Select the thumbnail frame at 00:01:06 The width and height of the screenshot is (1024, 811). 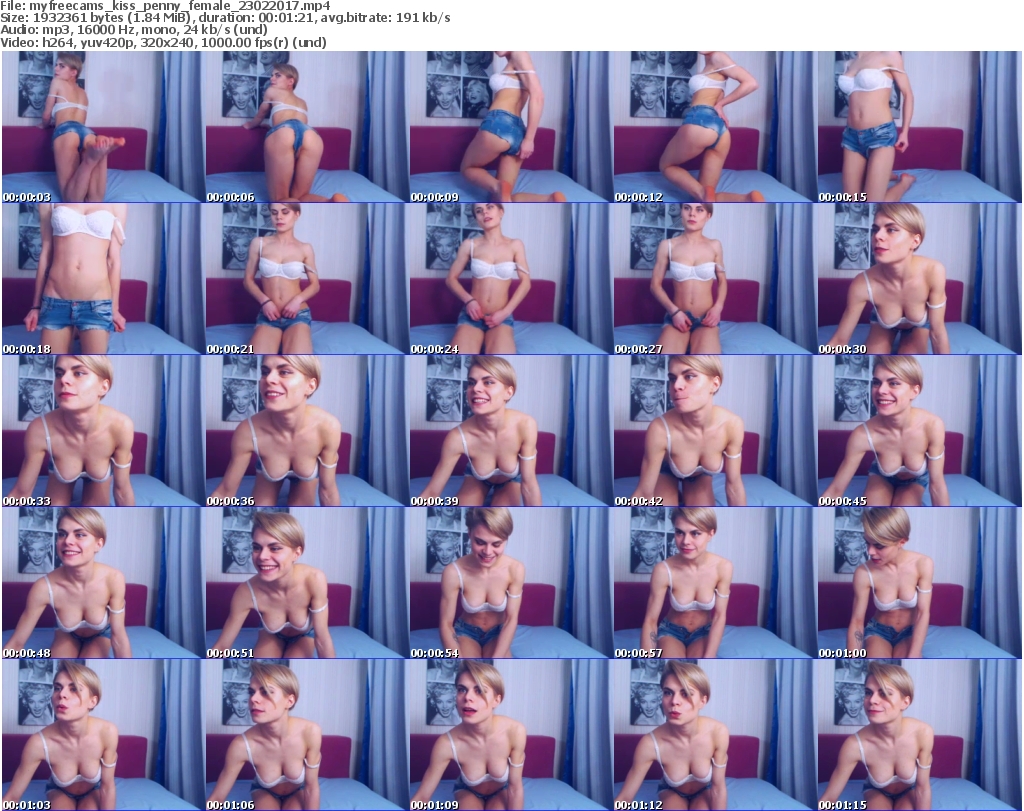coord(306,735)
